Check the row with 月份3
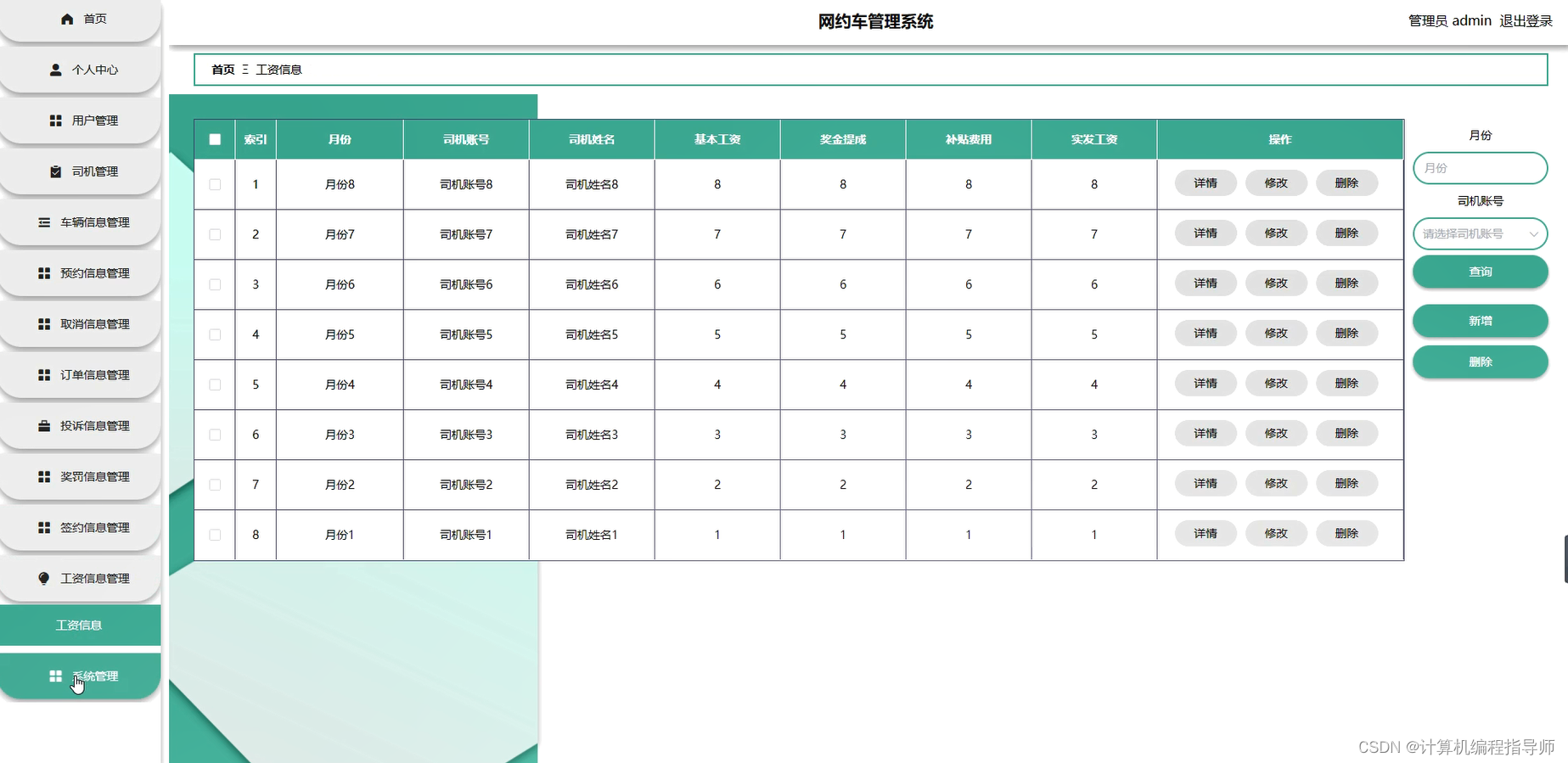The width and height of the screenshot is (1568, 763). coord(215,435)
